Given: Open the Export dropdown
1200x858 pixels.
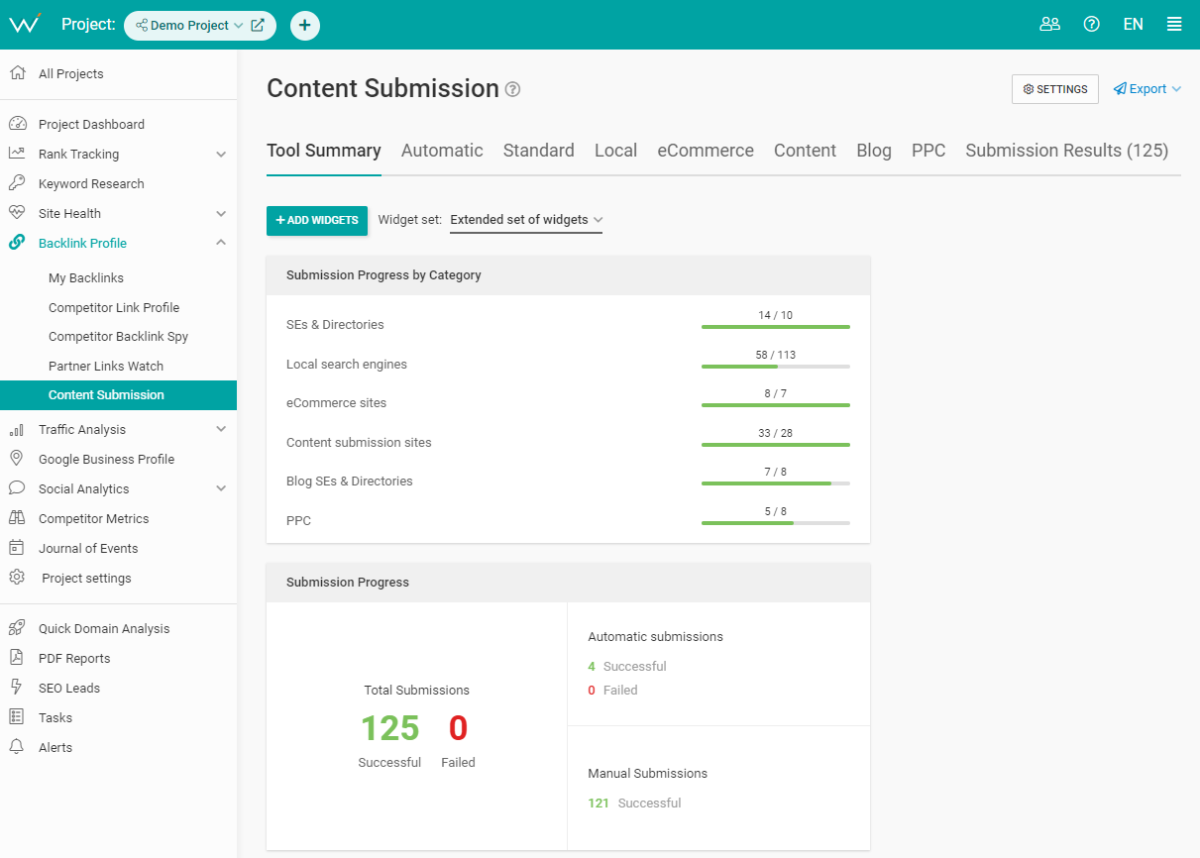Looking at the screenshot, I should click(1147, 89).
